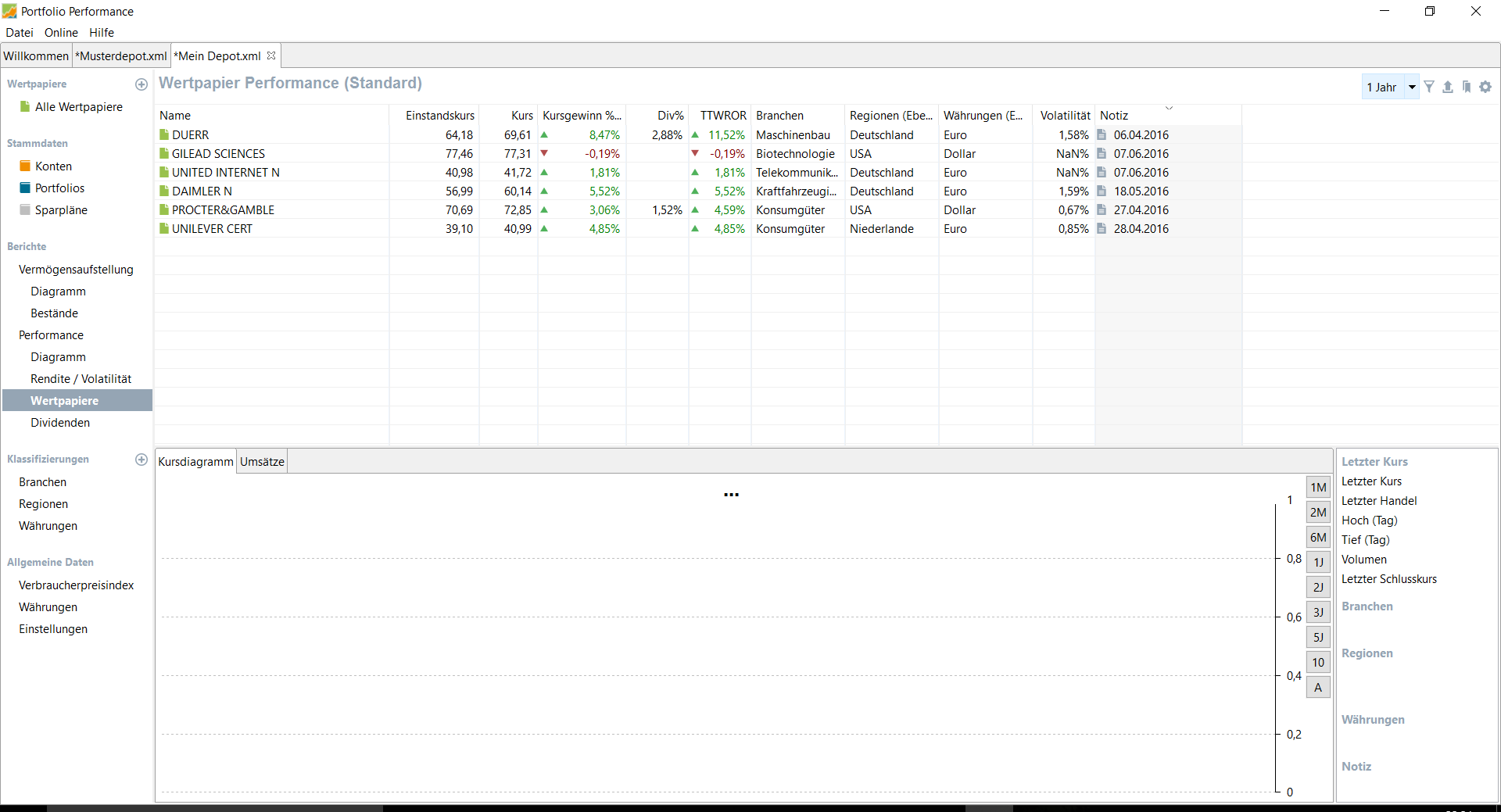
Task: Open Vermögensaufstellung report in sidebar
Action: 76,269
